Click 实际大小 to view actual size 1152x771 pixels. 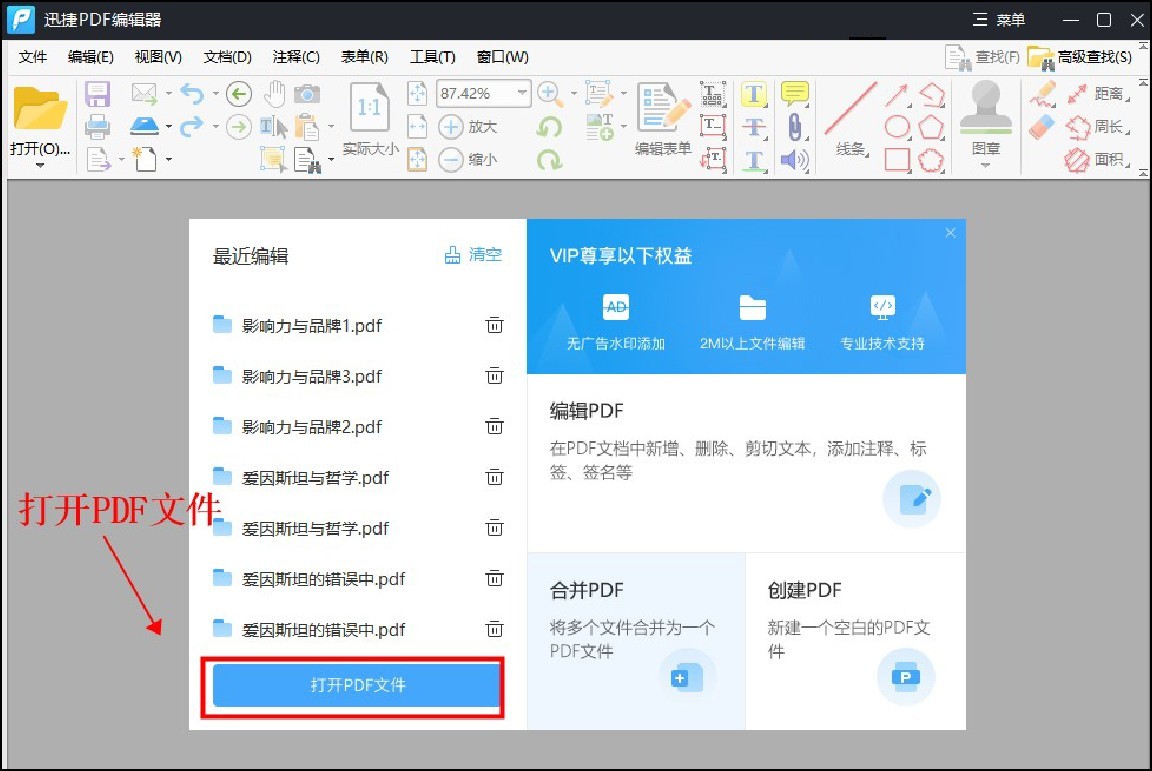tap(369, 125)
